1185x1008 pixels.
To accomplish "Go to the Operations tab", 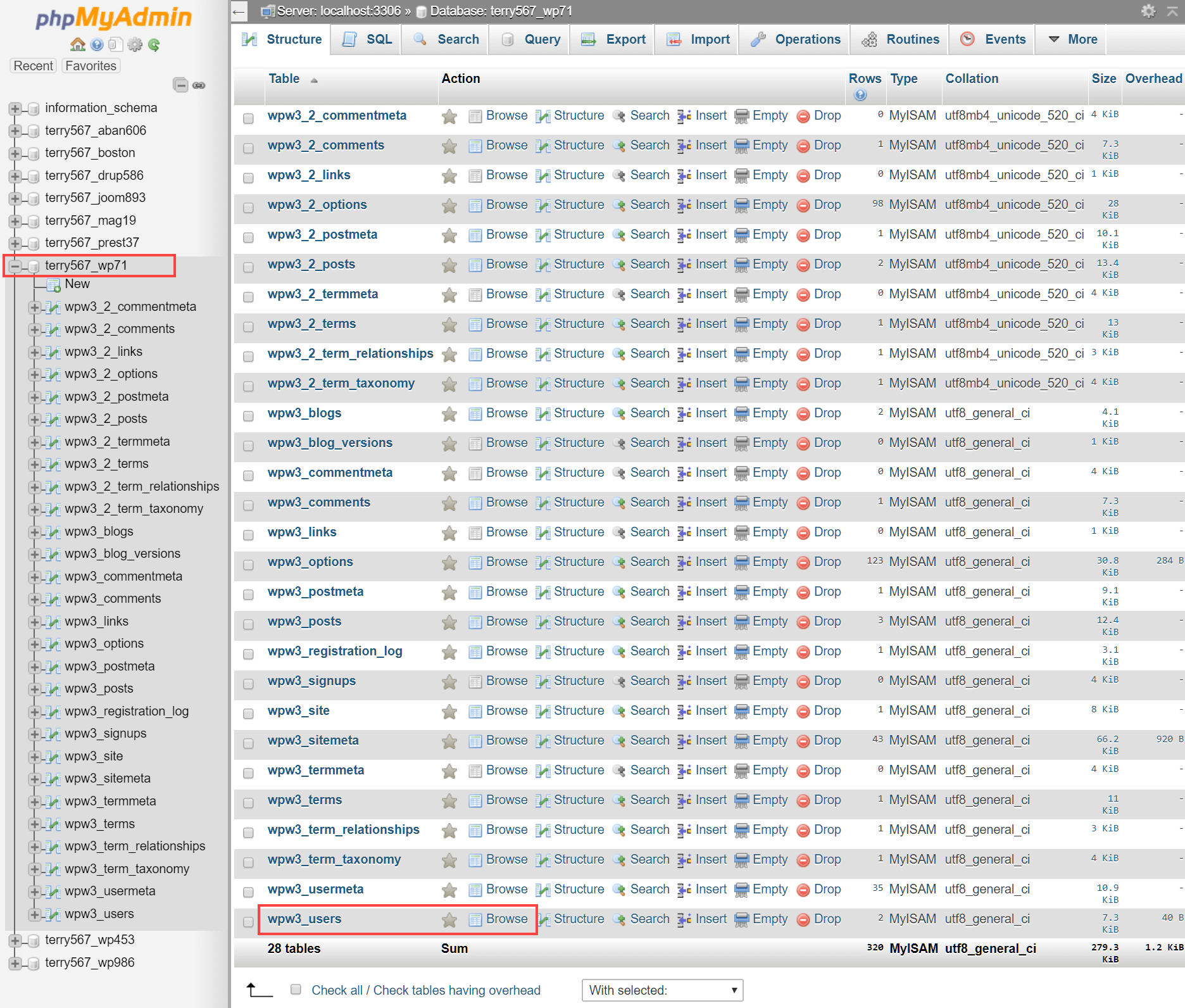I will tap(795, 39).
